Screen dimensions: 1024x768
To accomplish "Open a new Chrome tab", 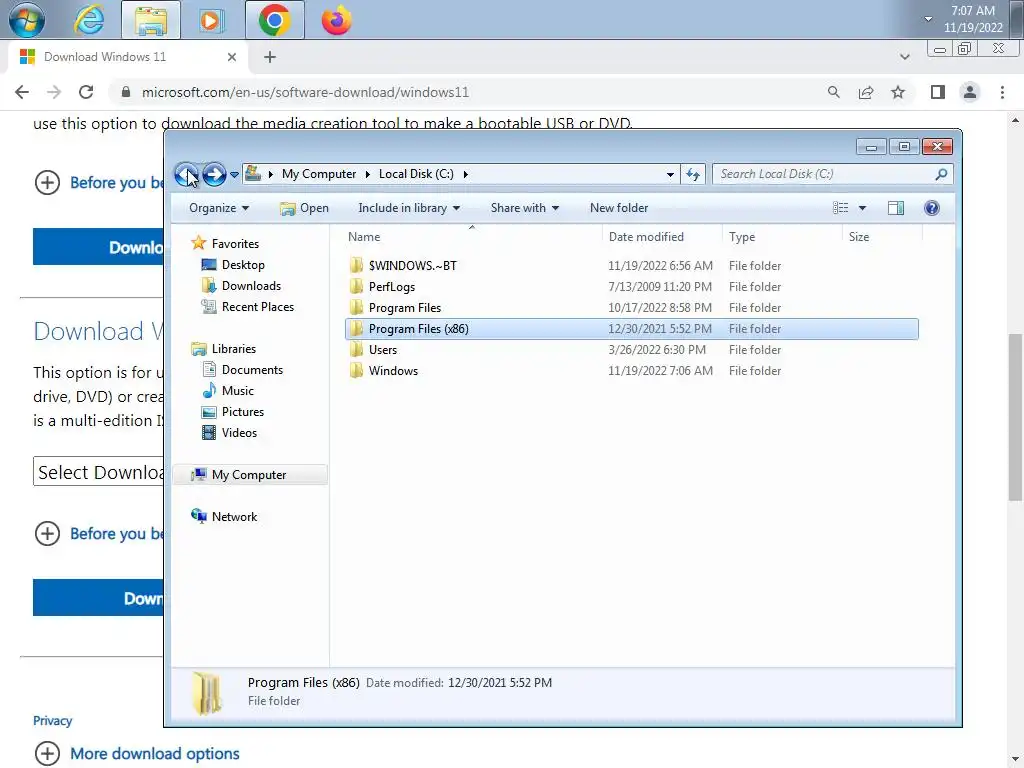I will (270, 57).
